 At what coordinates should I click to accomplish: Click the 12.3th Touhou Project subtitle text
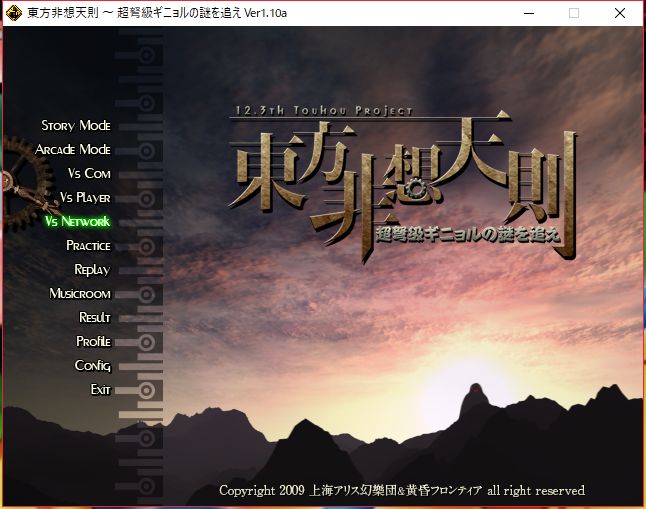pyautogui.click(x=324, y=110)
